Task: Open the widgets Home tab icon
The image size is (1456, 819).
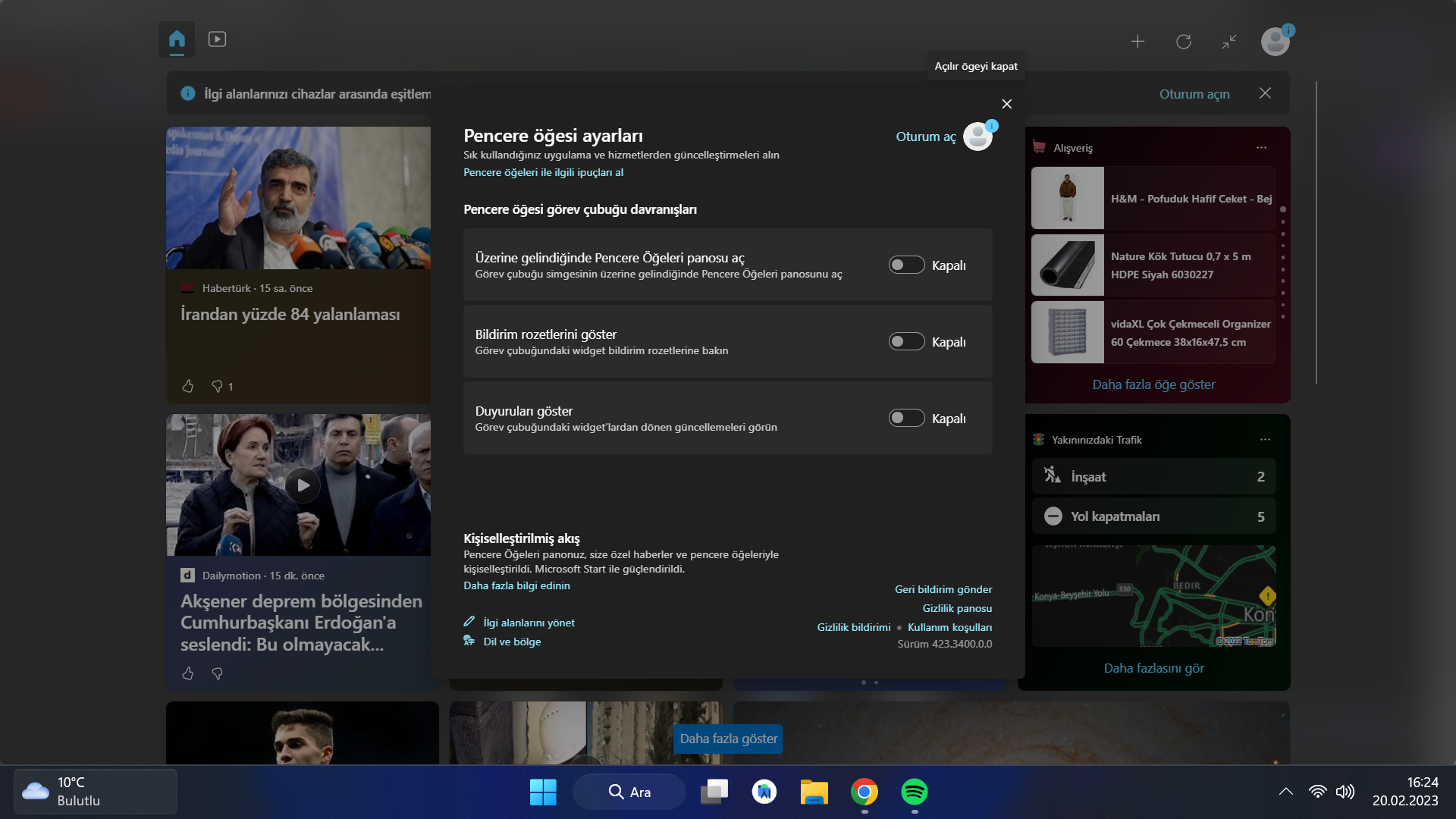Action: coord(177,39)
